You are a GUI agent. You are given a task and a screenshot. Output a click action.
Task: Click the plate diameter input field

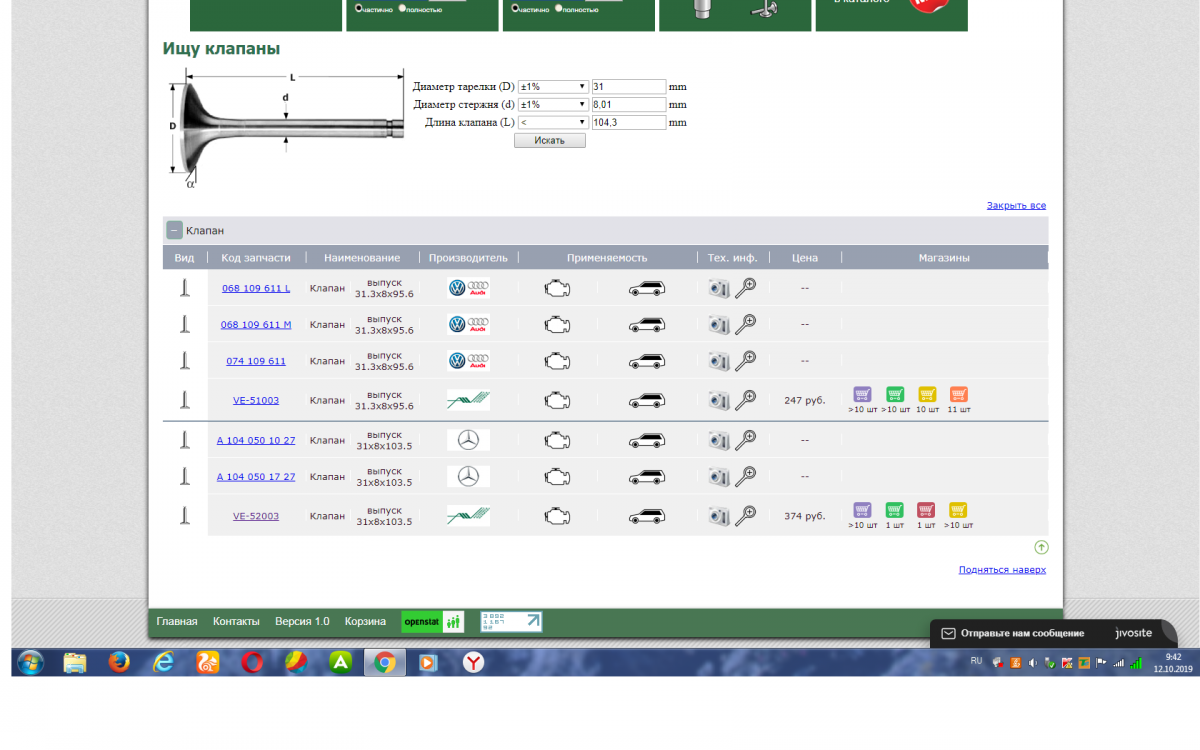(x=629, y=87)
